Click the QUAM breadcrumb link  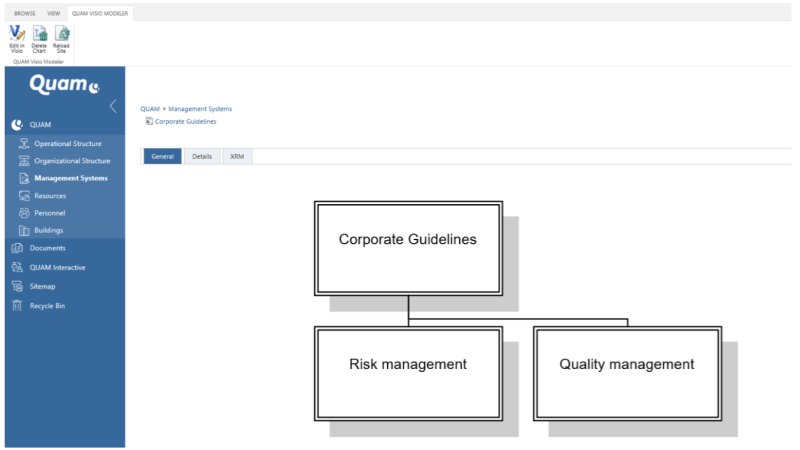150,109
